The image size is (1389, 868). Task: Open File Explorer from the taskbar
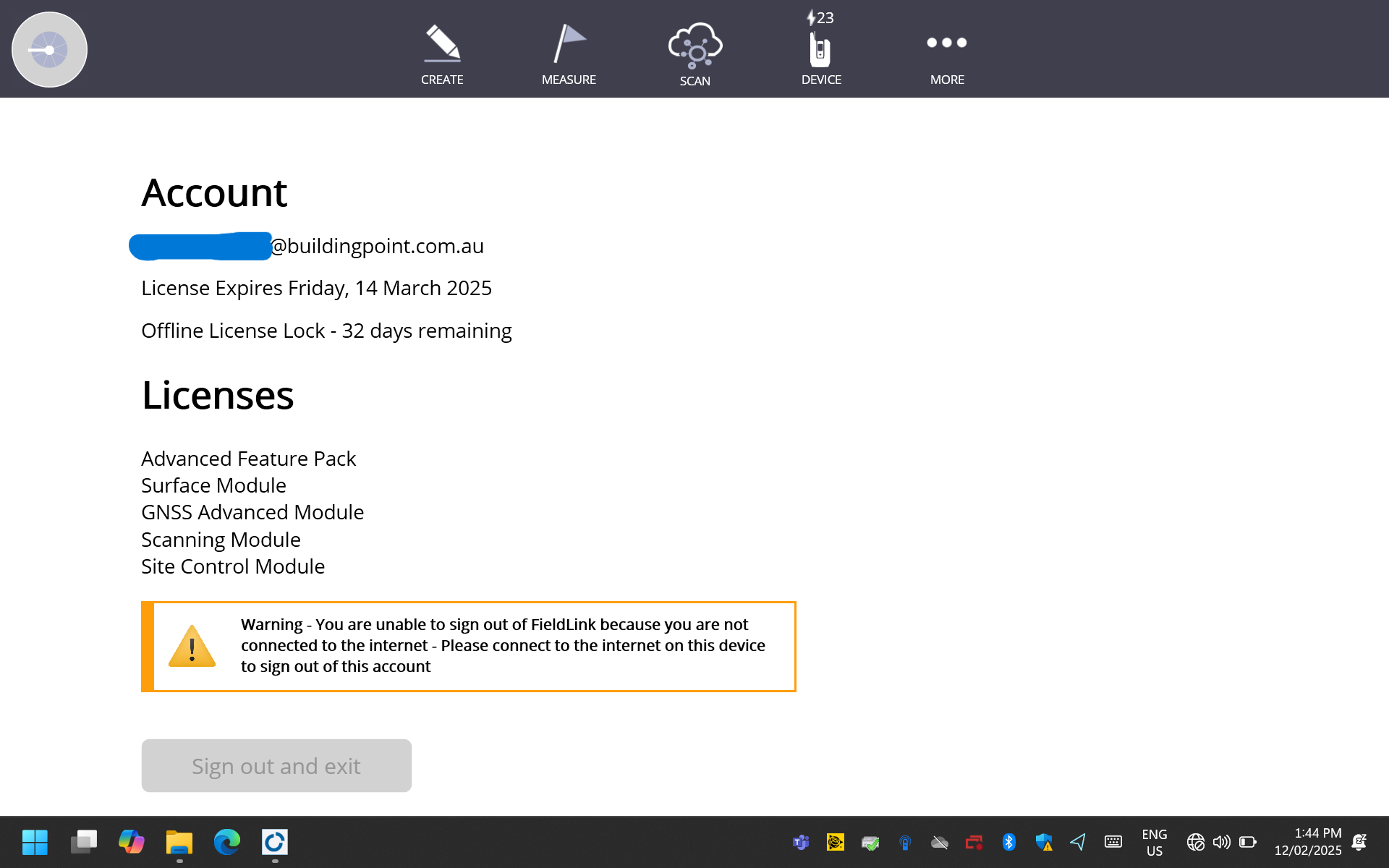point(179,842)
